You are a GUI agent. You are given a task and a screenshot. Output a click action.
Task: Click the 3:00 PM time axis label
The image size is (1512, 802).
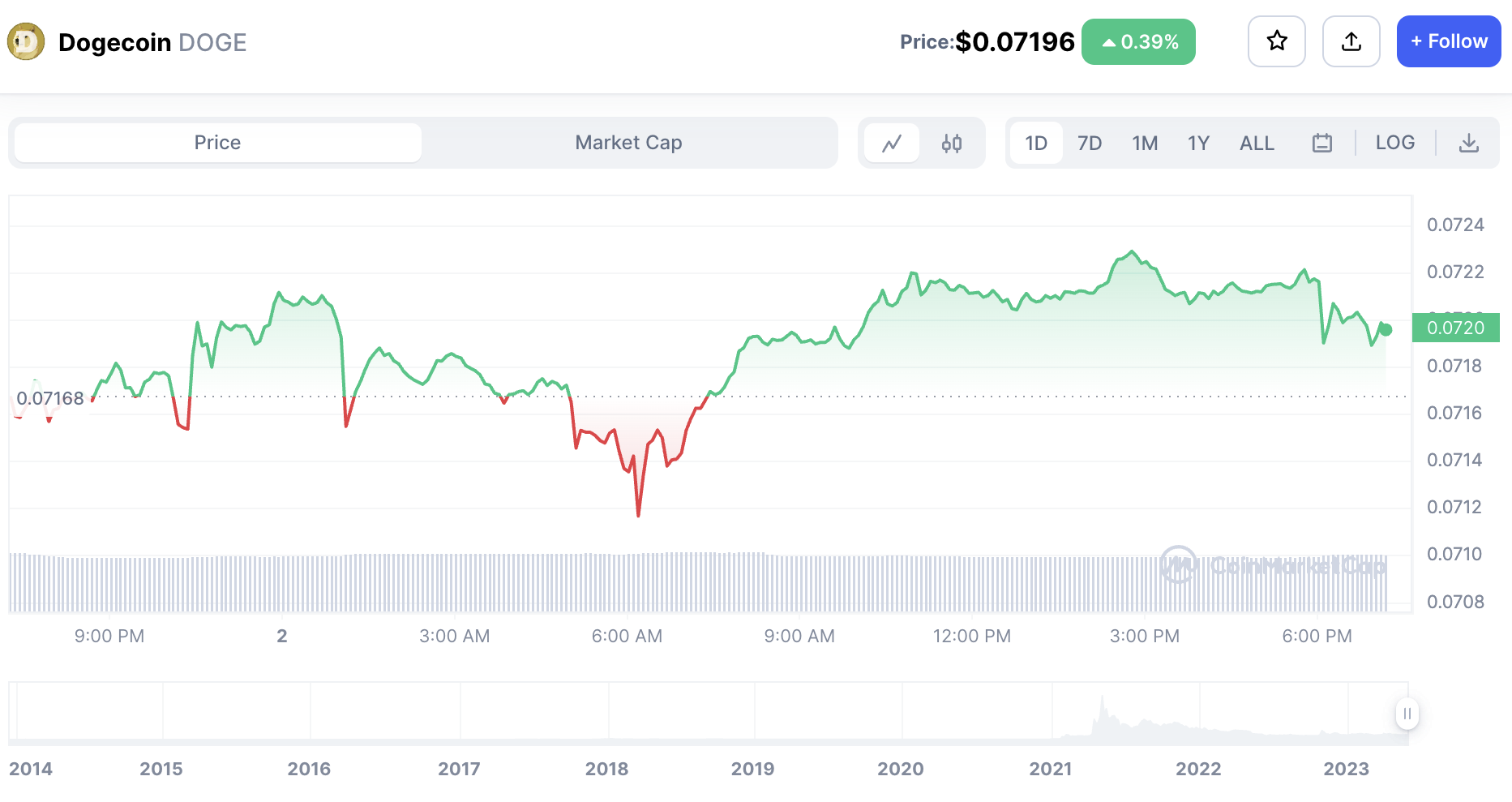1144,636
